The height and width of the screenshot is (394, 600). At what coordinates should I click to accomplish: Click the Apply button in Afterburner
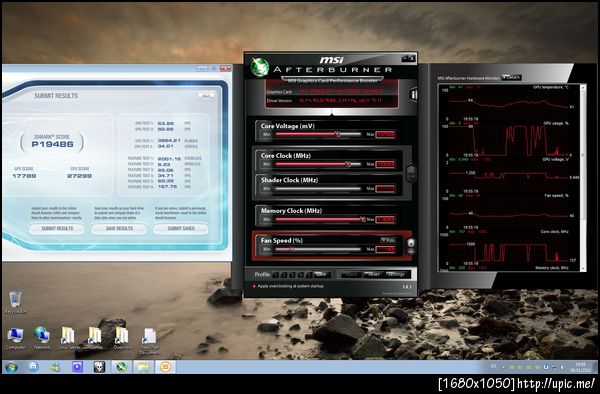click(351, 275)
